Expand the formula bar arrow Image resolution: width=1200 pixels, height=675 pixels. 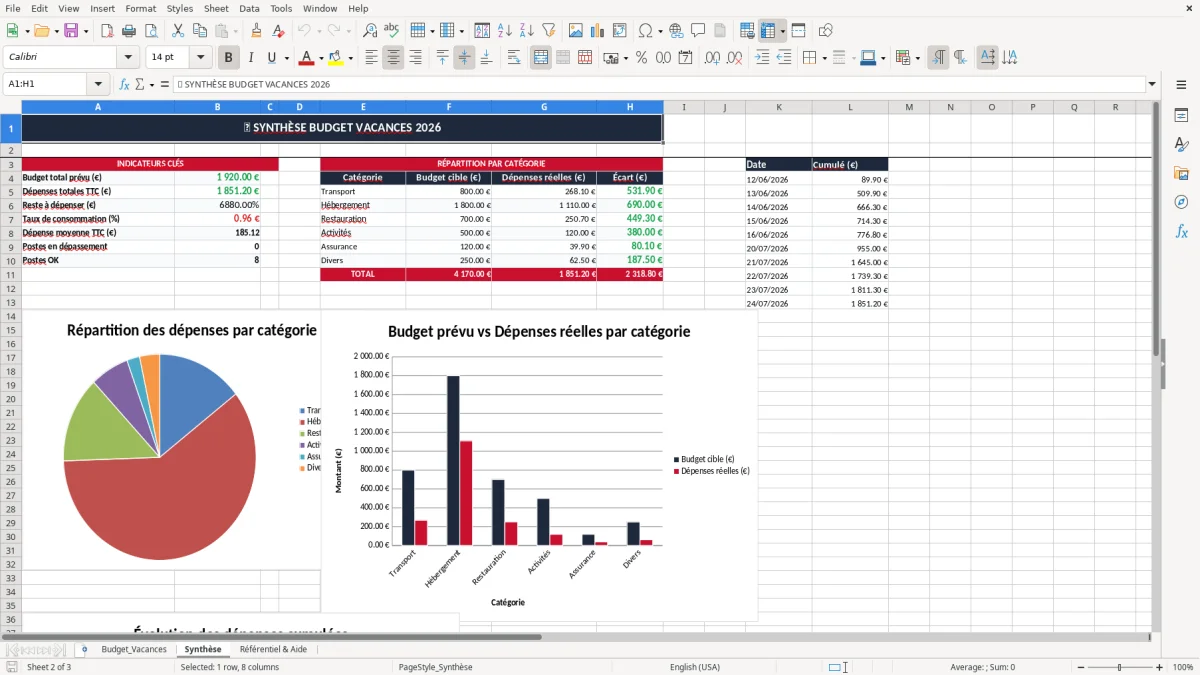1152,84
